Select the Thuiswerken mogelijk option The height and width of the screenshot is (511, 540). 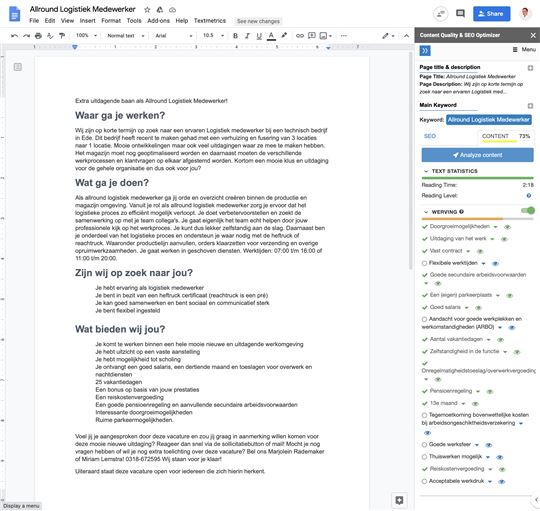(x=424, y=457)
